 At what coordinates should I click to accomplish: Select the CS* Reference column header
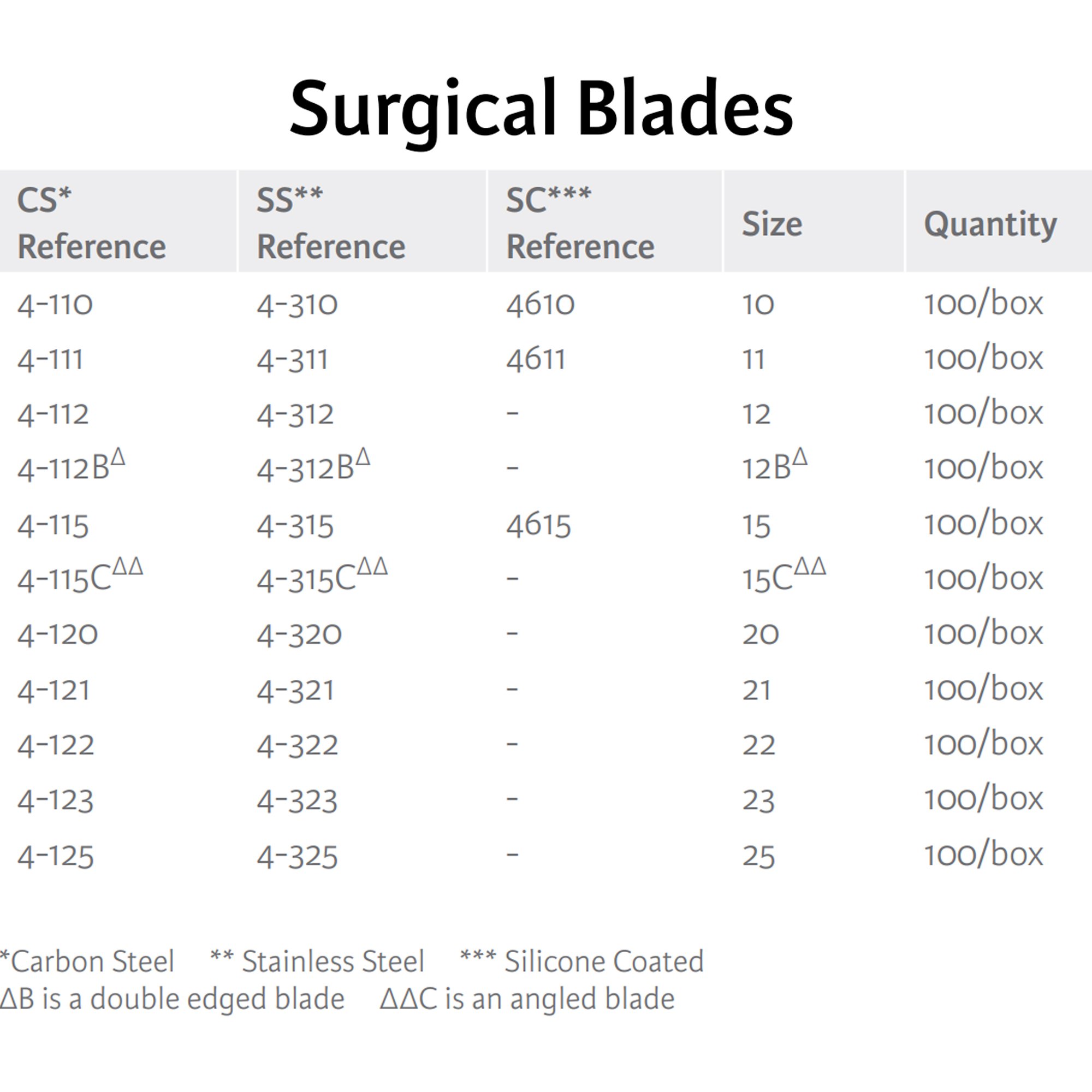point(92,223)
